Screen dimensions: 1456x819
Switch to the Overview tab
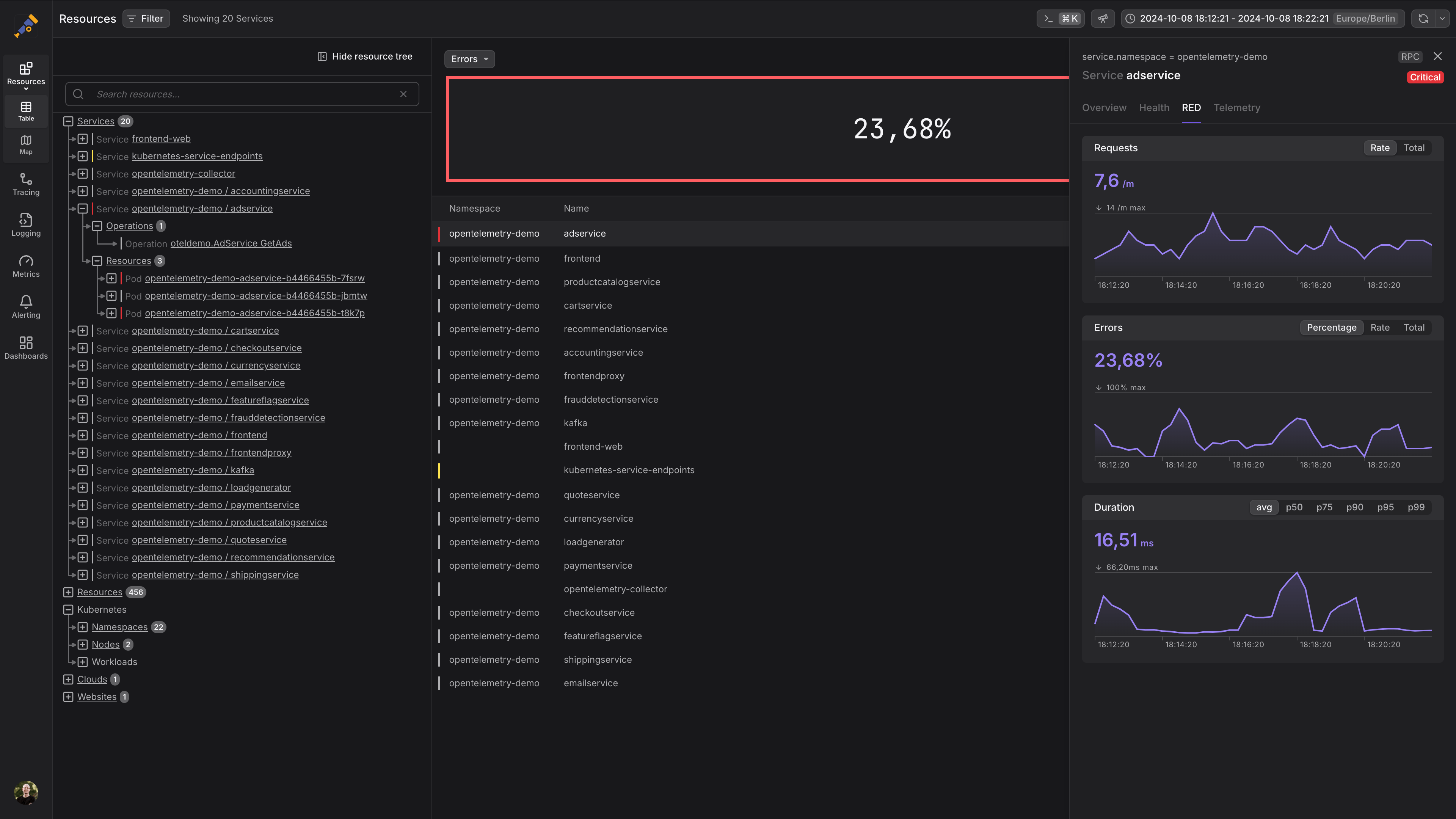point(1104,107)
